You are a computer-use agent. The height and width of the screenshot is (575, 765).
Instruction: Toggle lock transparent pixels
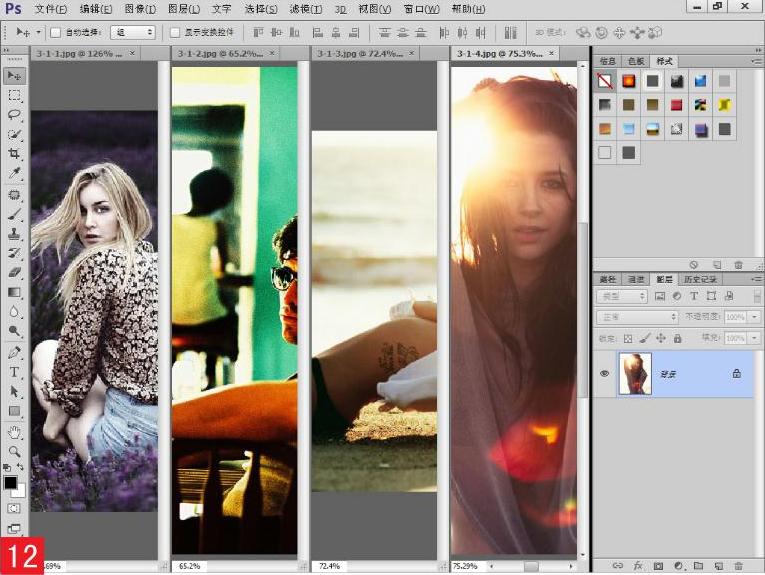point(628,338)
